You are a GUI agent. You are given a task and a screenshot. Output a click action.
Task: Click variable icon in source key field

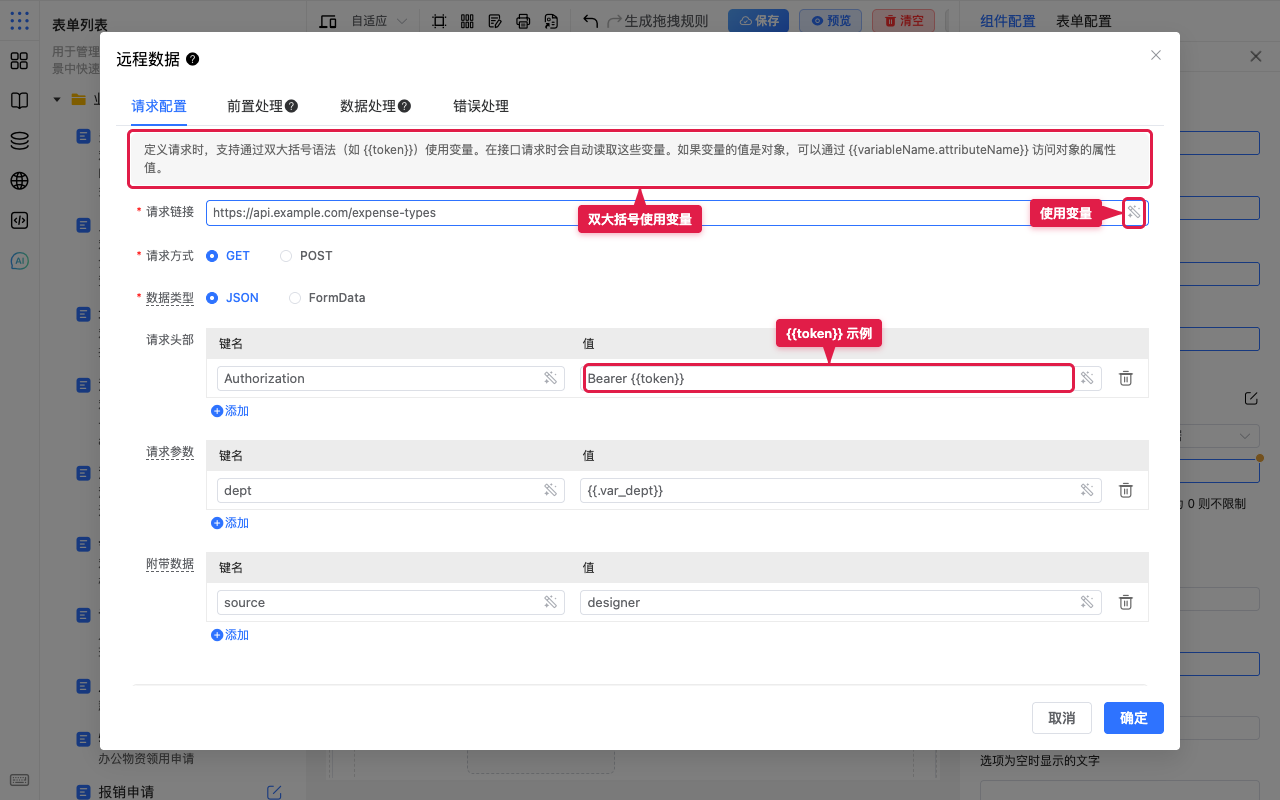550,602
